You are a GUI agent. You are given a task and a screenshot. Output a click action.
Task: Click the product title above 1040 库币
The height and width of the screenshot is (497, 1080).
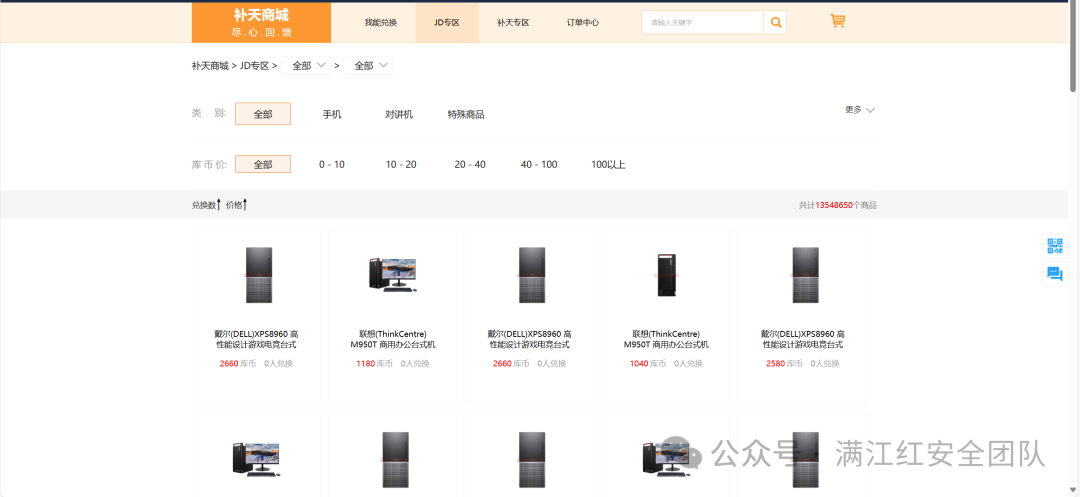click(666, 339)
